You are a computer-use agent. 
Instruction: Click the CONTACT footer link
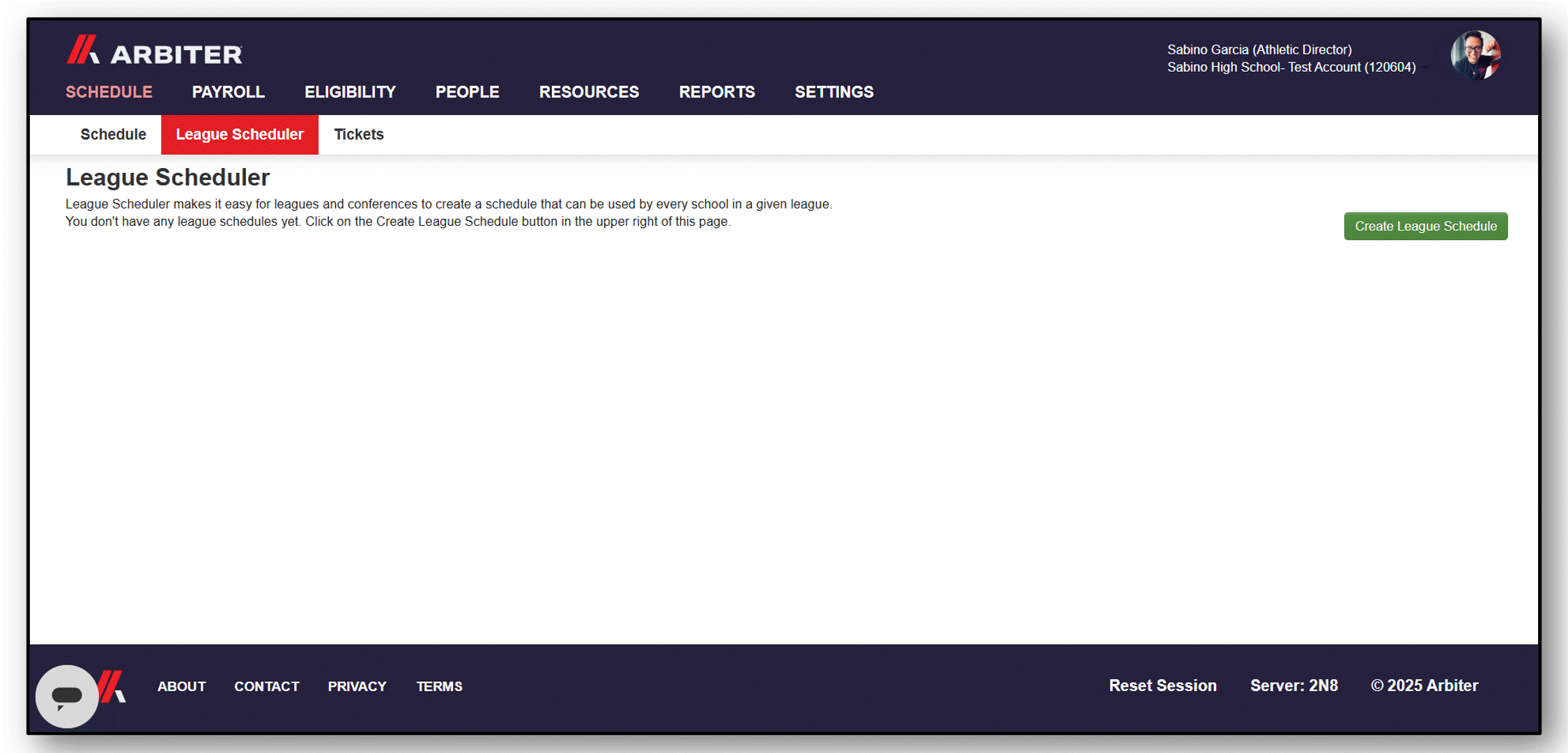[x=267, y=685]
